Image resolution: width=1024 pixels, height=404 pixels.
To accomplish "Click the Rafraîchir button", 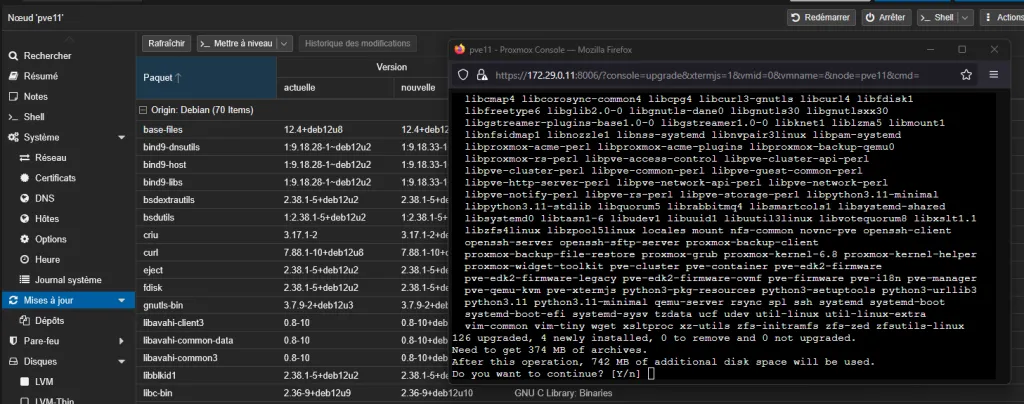I will (x=166, y=44).
